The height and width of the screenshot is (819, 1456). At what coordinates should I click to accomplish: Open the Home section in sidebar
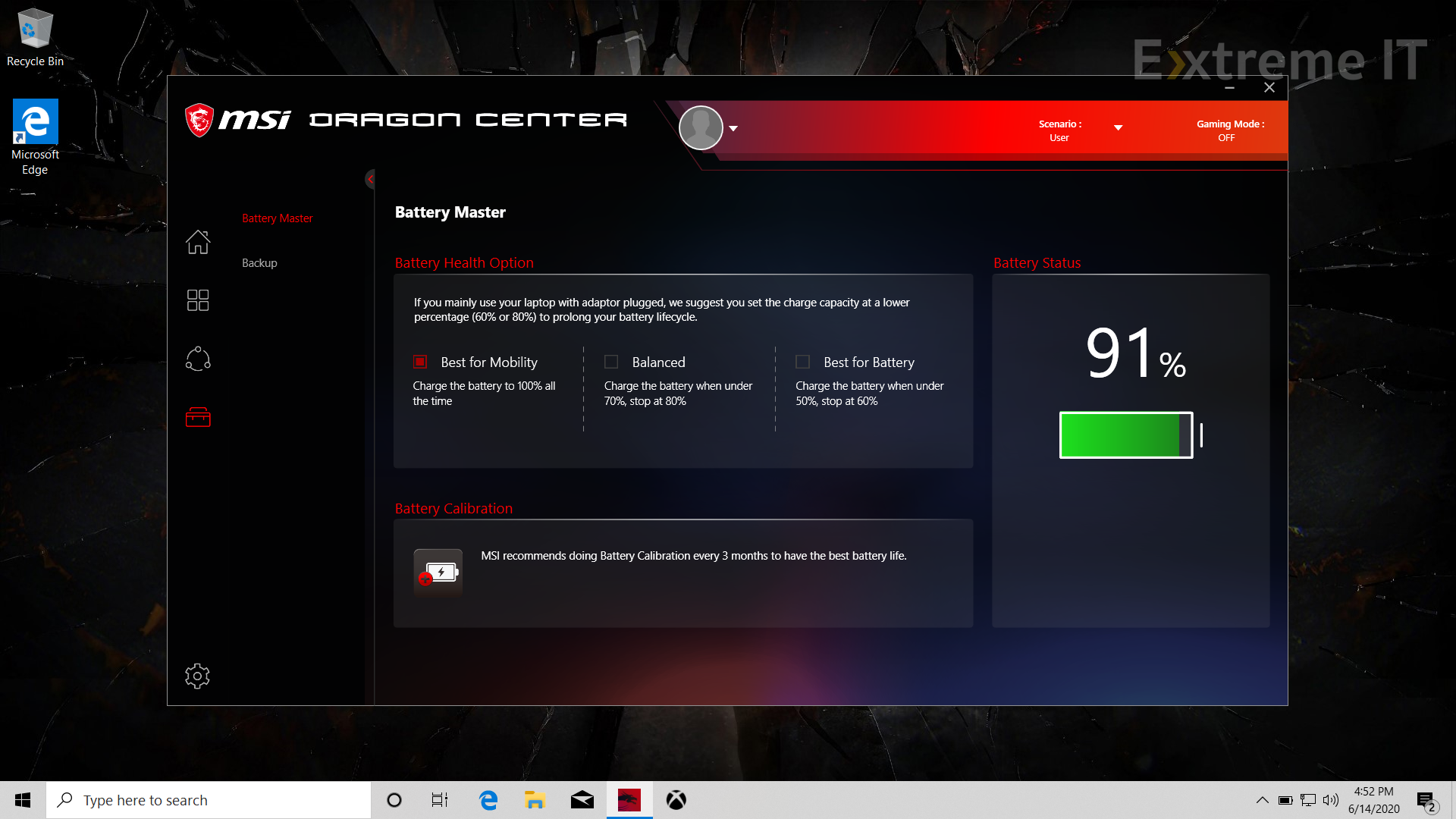tap(198, 242)
